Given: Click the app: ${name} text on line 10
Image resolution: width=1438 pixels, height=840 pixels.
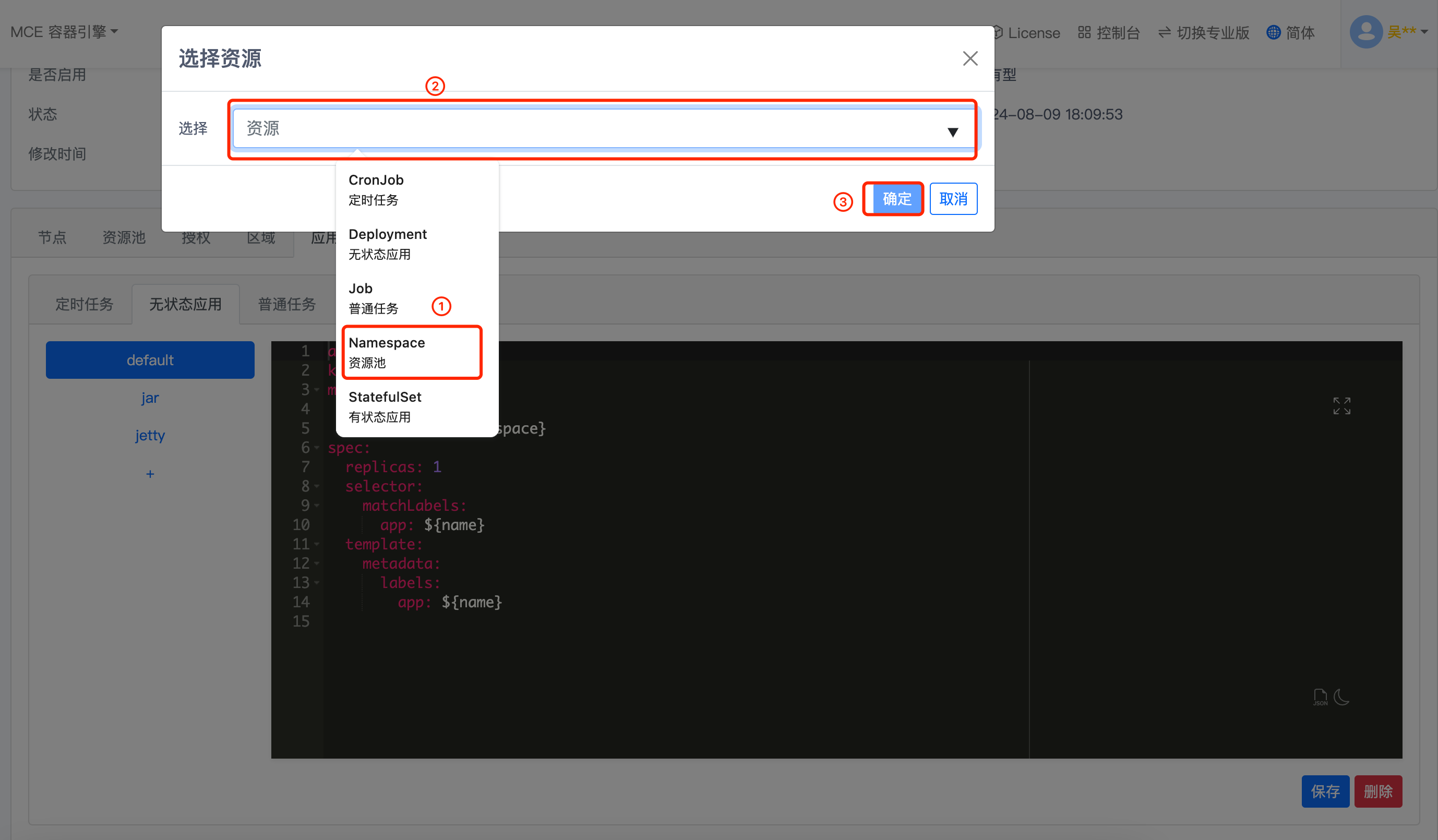Looking at the screenshot, I should coord(433,525).
